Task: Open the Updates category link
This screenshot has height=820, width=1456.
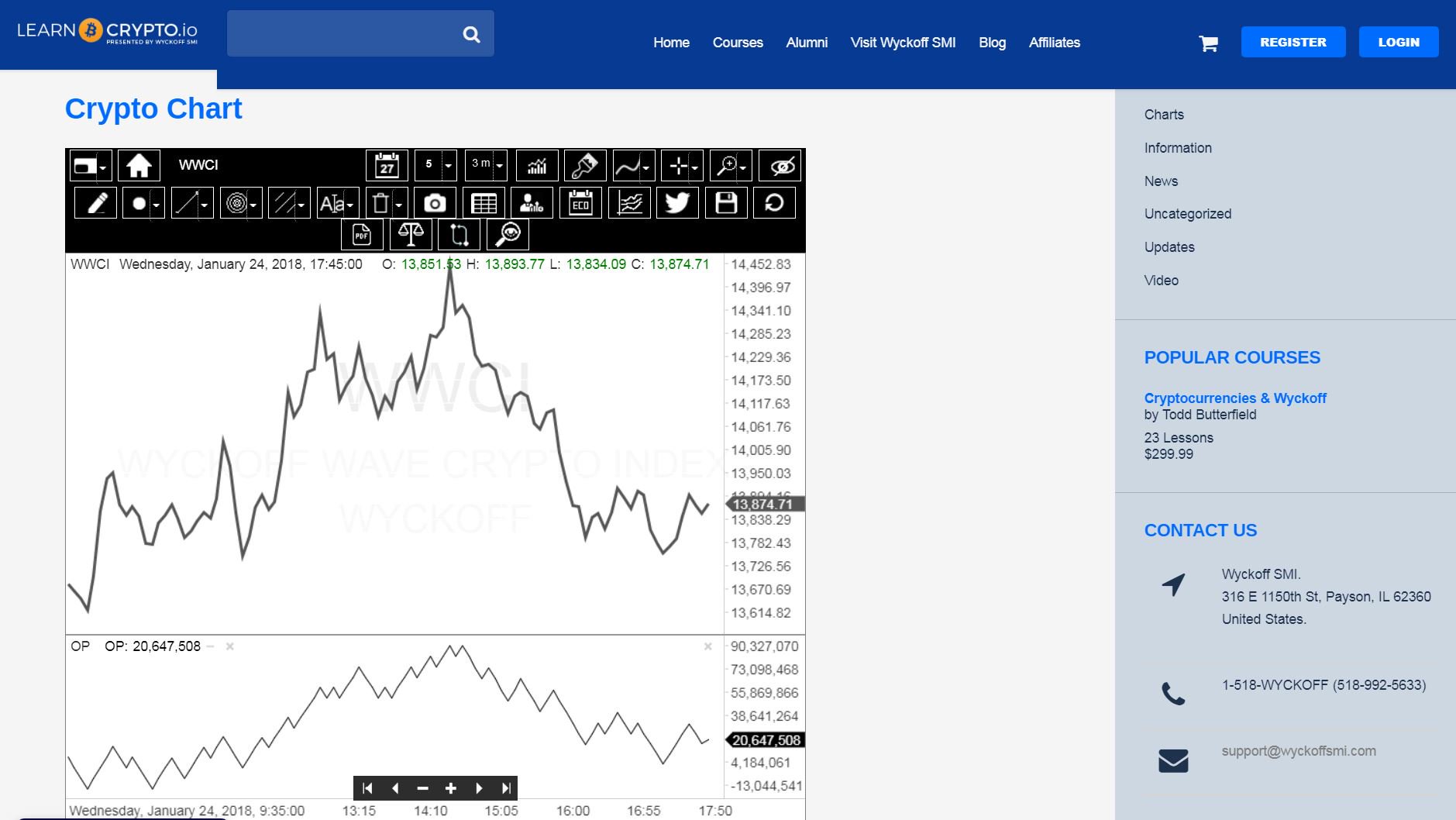Action: point(1169,247)
